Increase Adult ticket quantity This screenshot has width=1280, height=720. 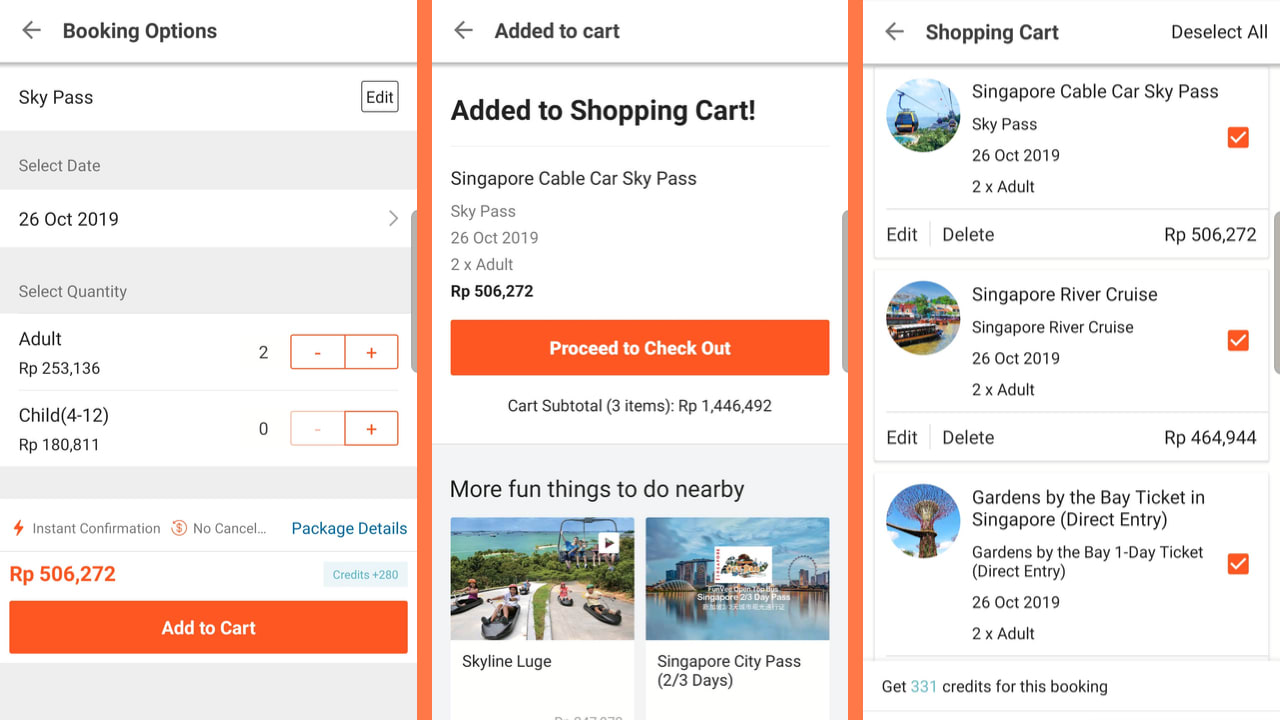[x=371, y=352]
